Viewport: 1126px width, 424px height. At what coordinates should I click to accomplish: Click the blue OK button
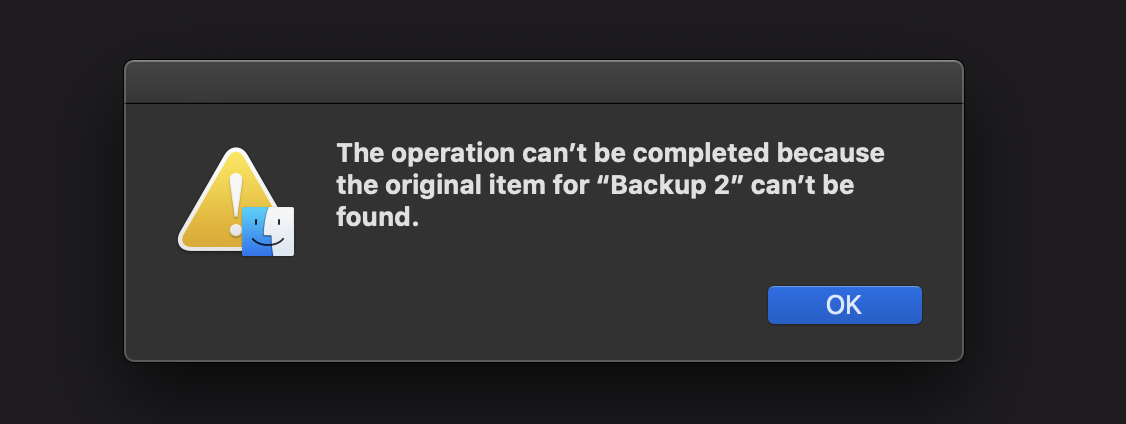(844, 305)
